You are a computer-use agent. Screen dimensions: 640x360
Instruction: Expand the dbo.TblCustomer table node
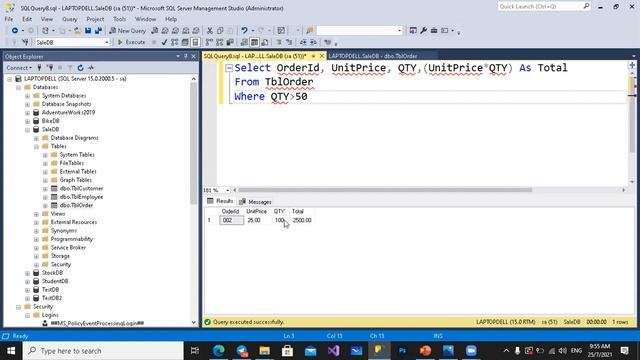click(x=45, y=189)
